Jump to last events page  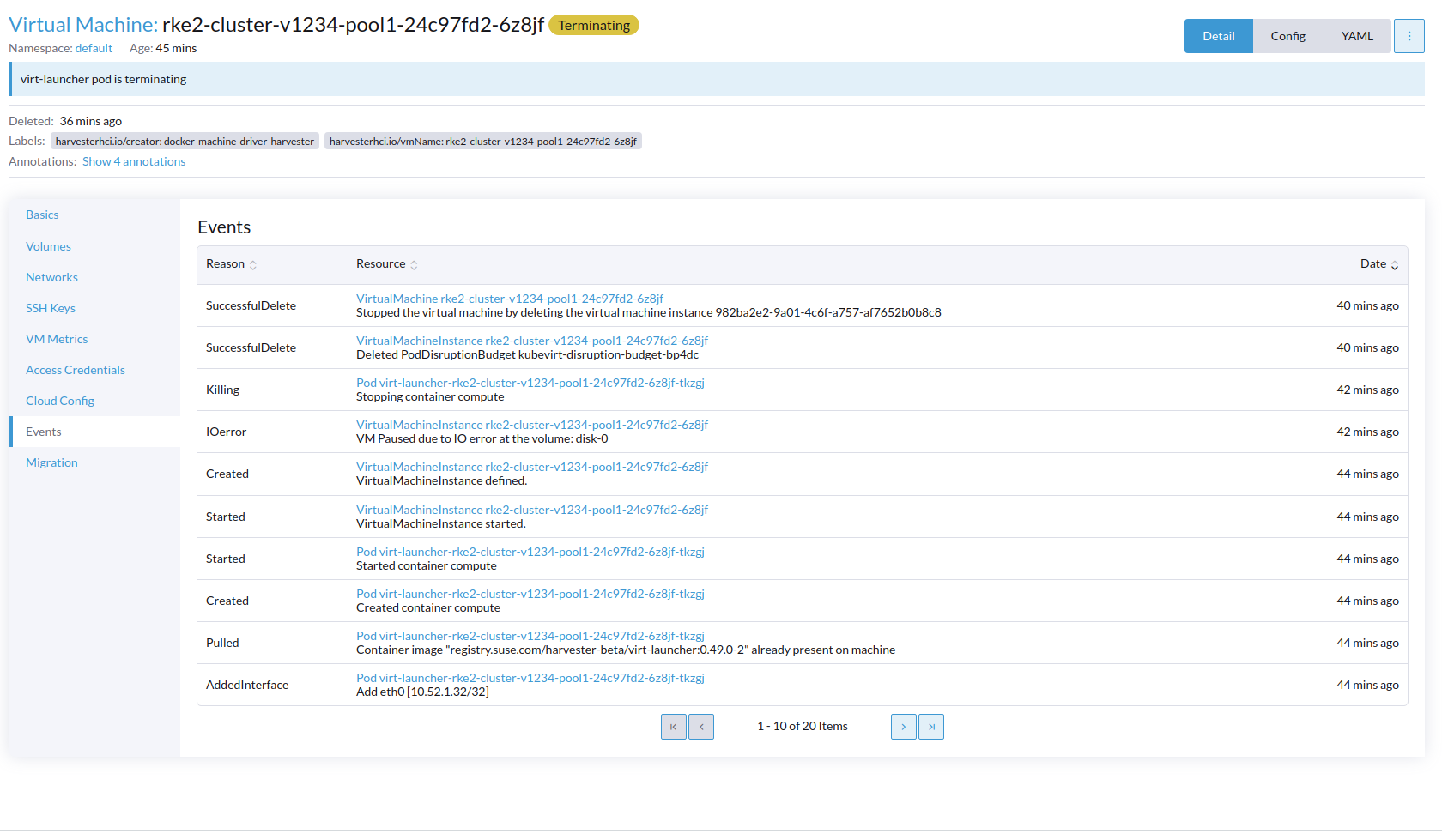(931, 726)
